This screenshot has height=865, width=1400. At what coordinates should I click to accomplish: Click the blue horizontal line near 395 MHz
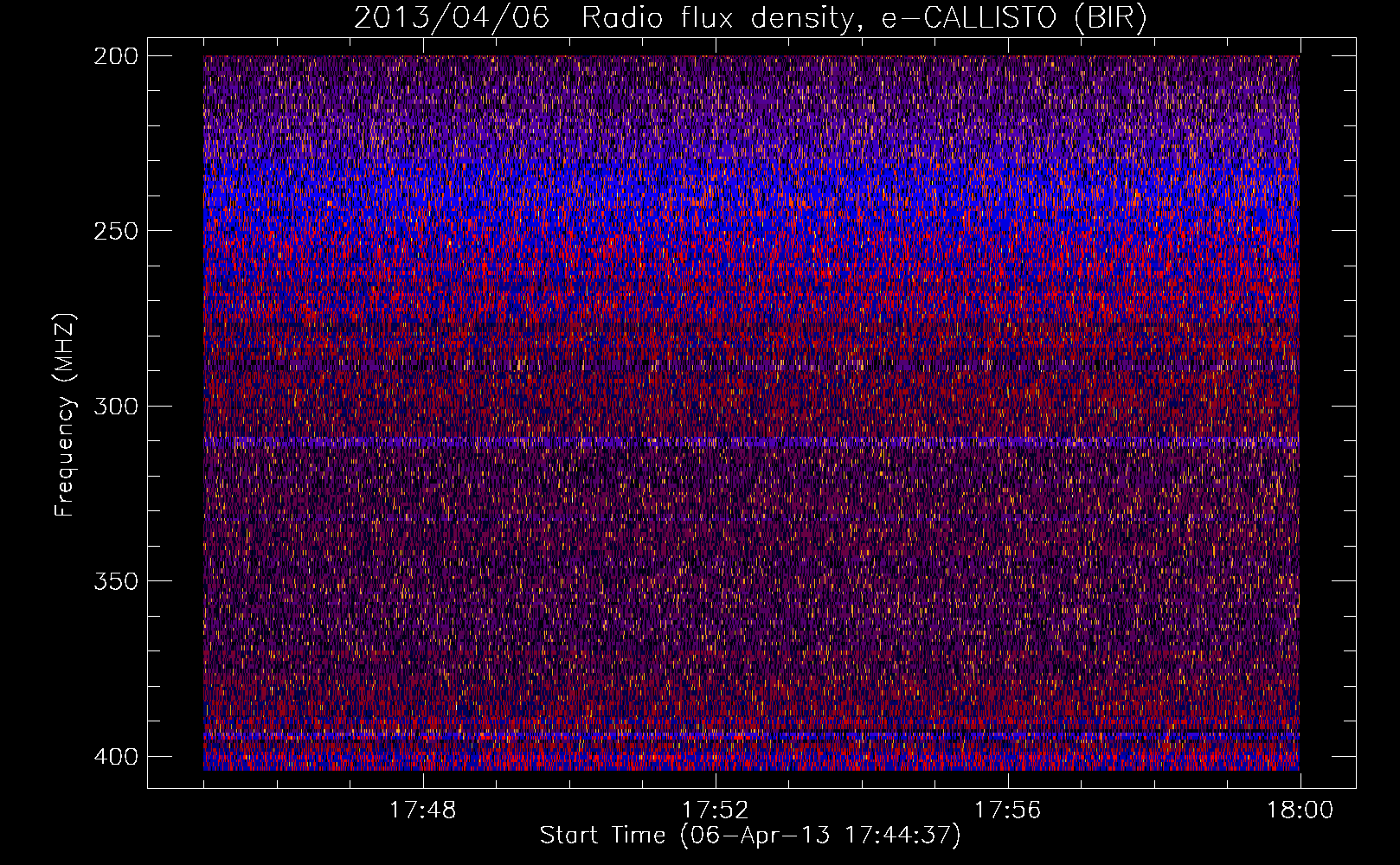[751, 735]
